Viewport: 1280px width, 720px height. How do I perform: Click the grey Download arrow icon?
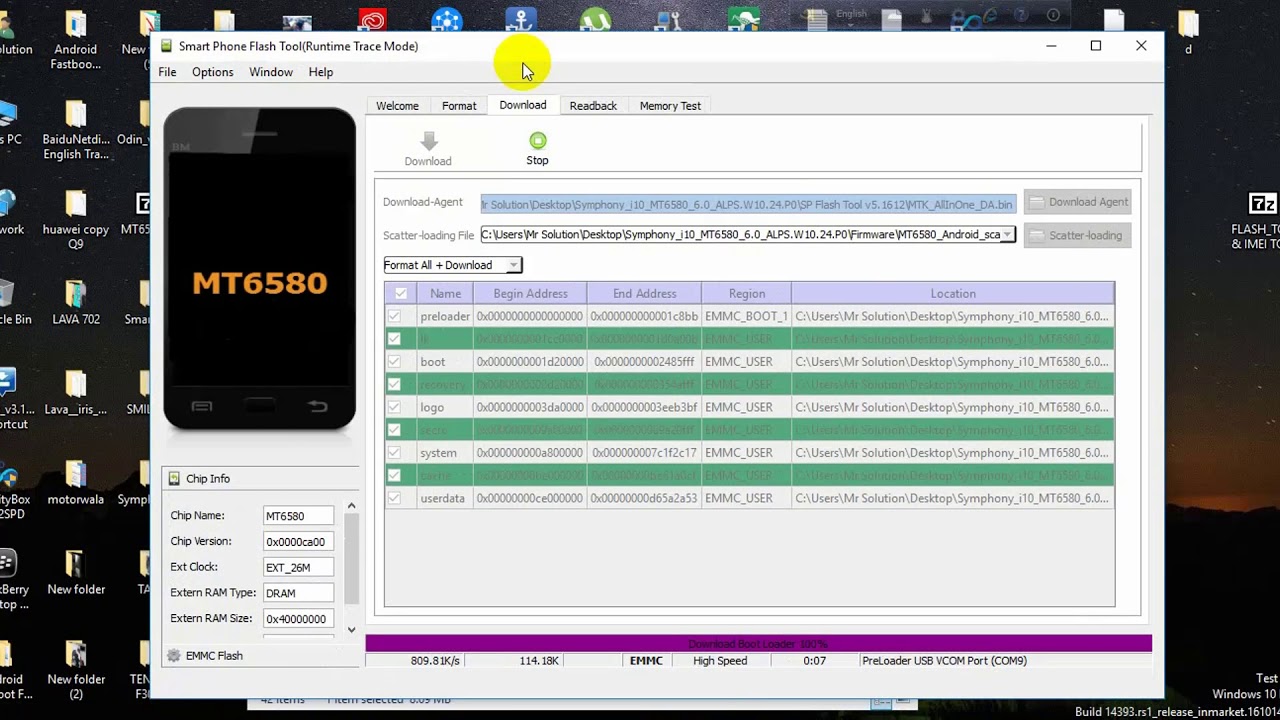428,141
